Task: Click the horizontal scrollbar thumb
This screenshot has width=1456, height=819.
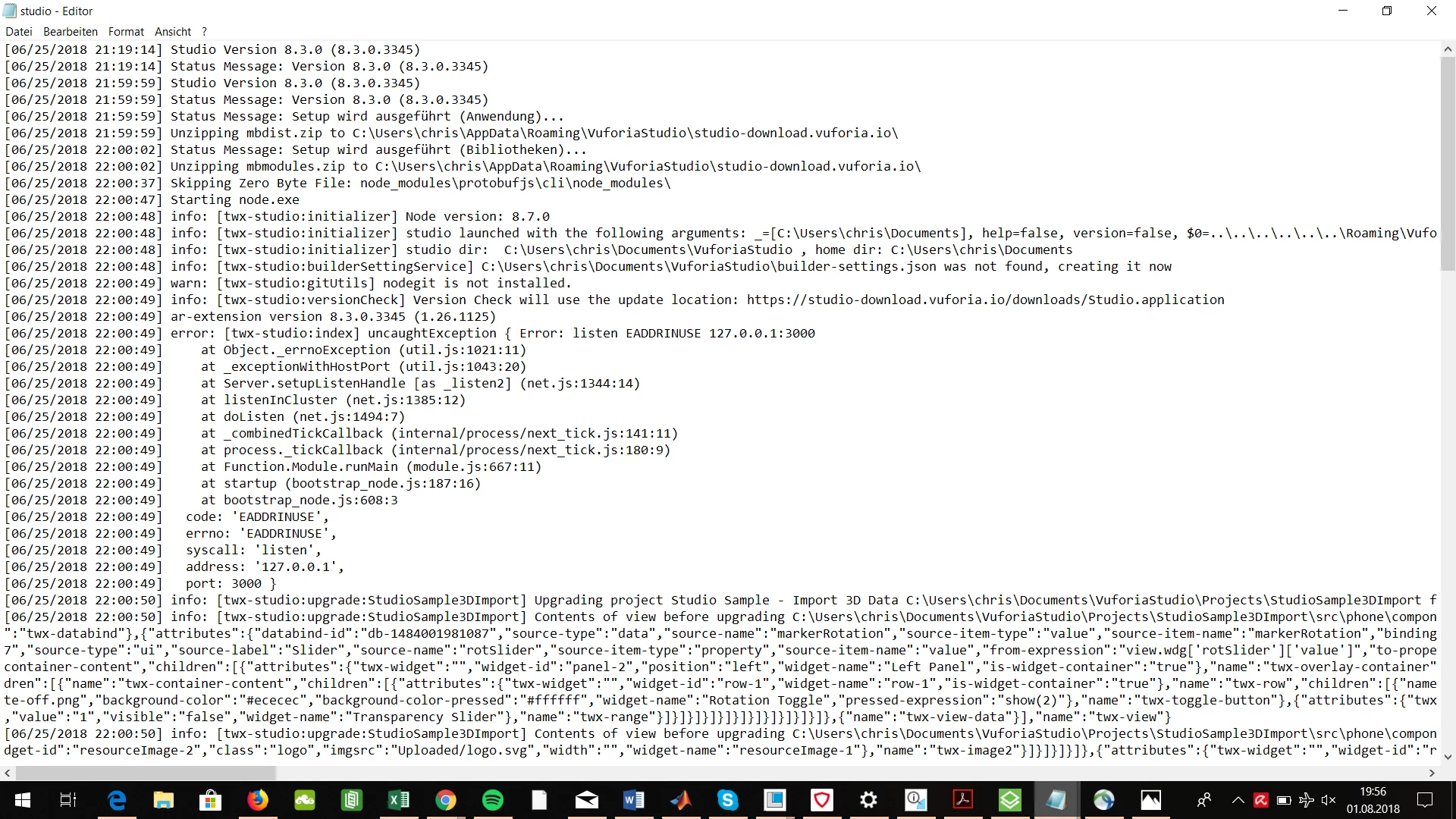Action: pyautogui.click(x=146, y=773)
